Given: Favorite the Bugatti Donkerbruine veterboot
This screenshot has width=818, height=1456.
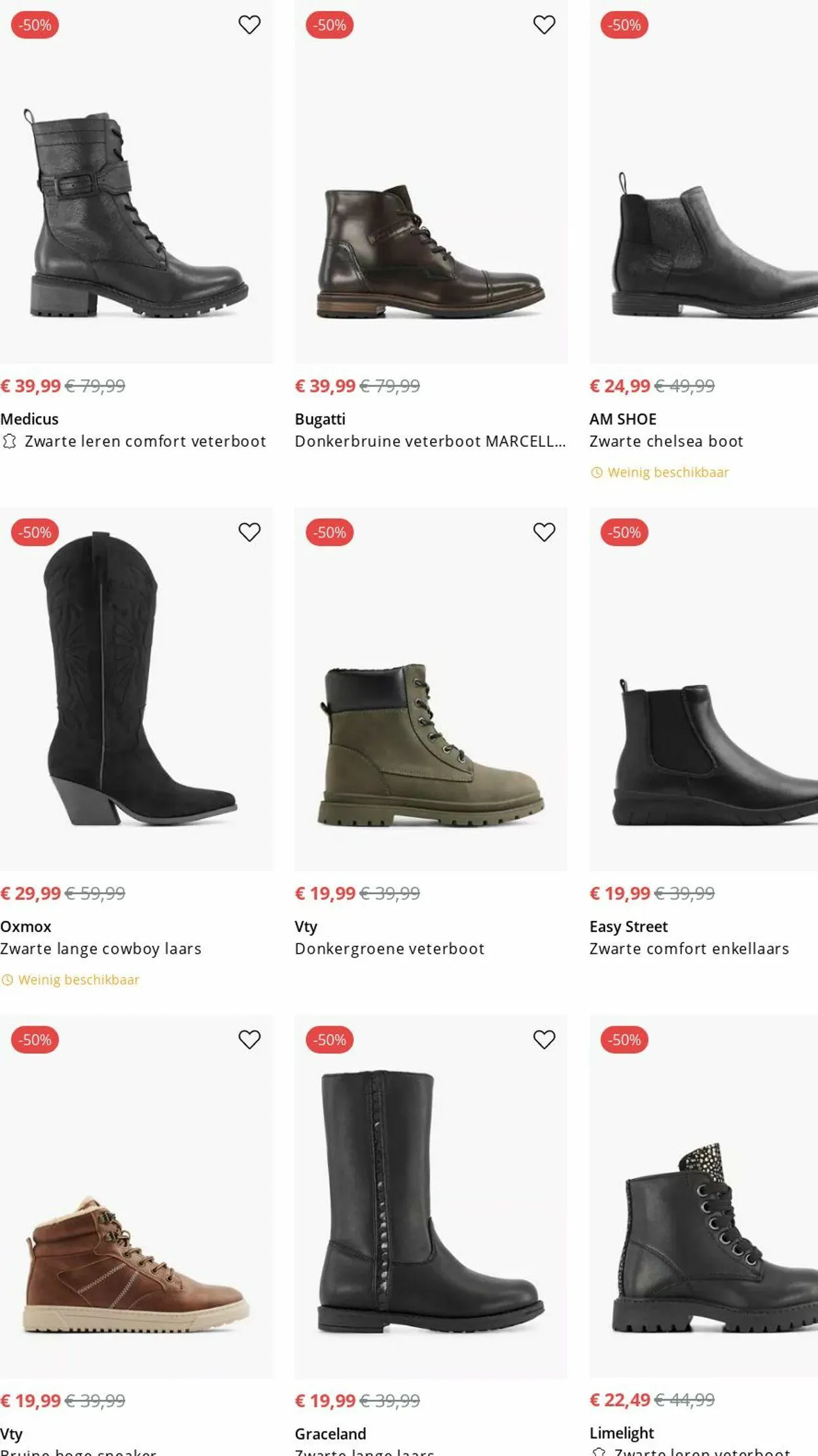Looking at the screenshot, I should pos(544,25).
